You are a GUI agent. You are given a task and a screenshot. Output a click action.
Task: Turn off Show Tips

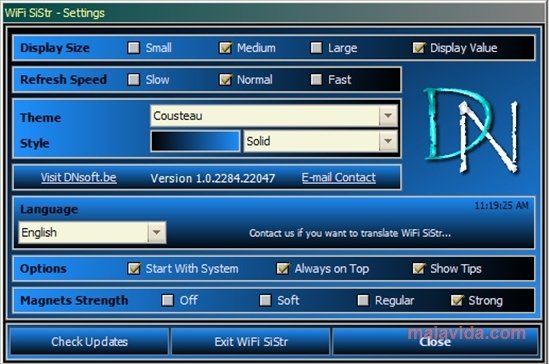(418, 268)
